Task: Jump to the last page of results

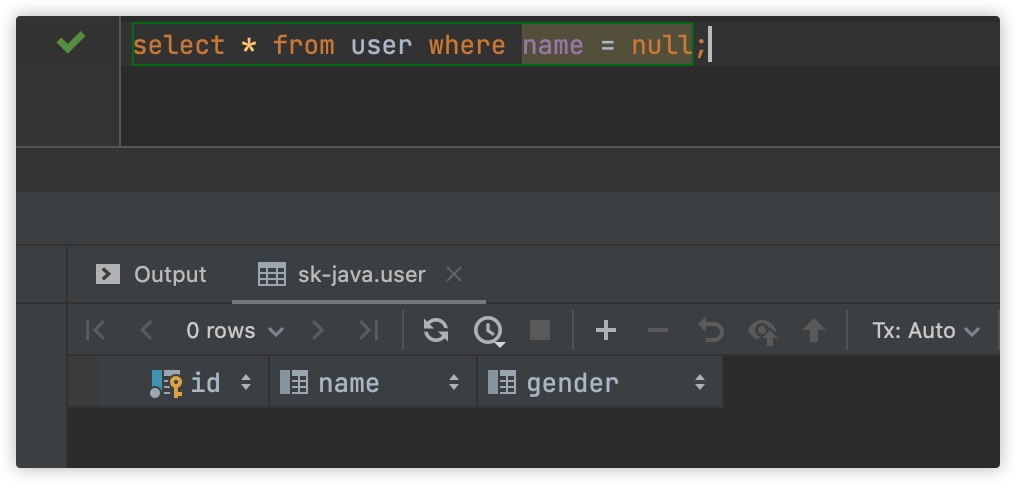Action: (369, 330)
